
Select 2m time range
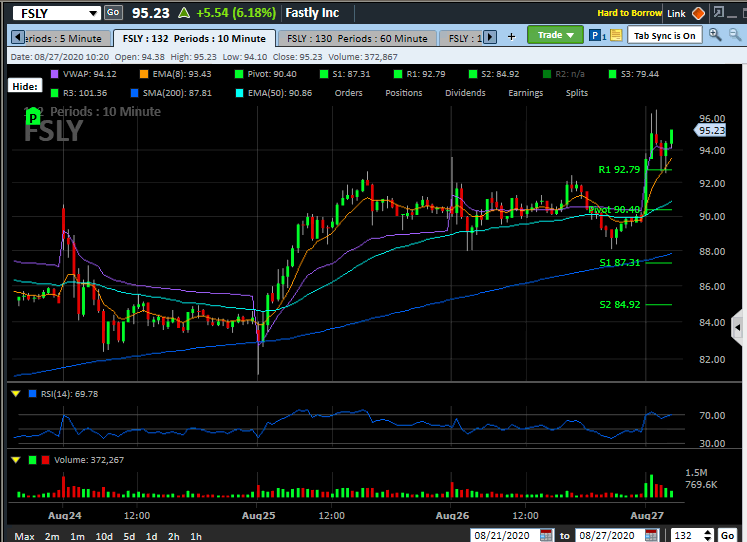[52, 536]
